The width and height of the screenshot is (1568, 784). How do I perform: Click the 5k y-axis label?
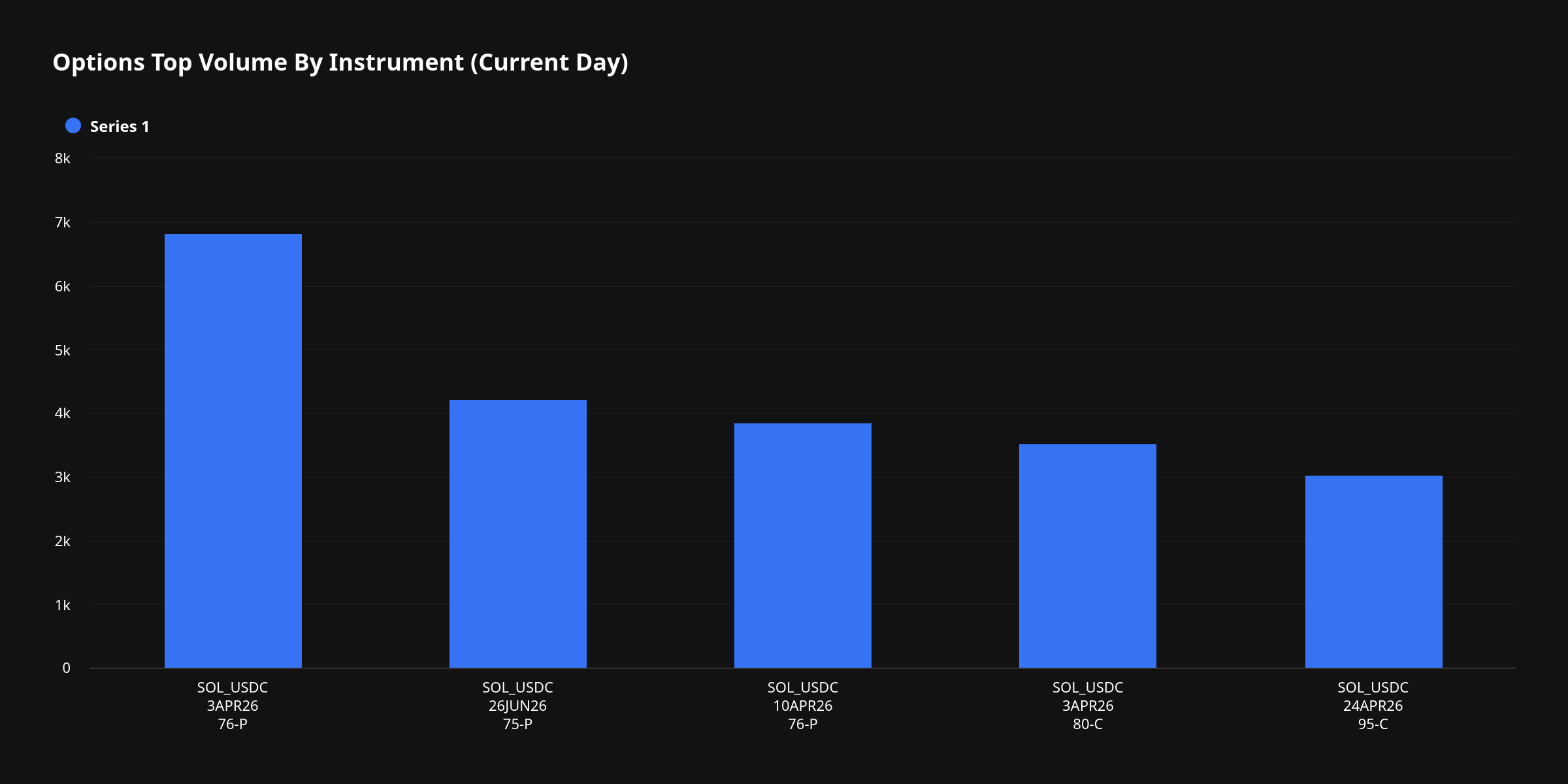point(63,350)
